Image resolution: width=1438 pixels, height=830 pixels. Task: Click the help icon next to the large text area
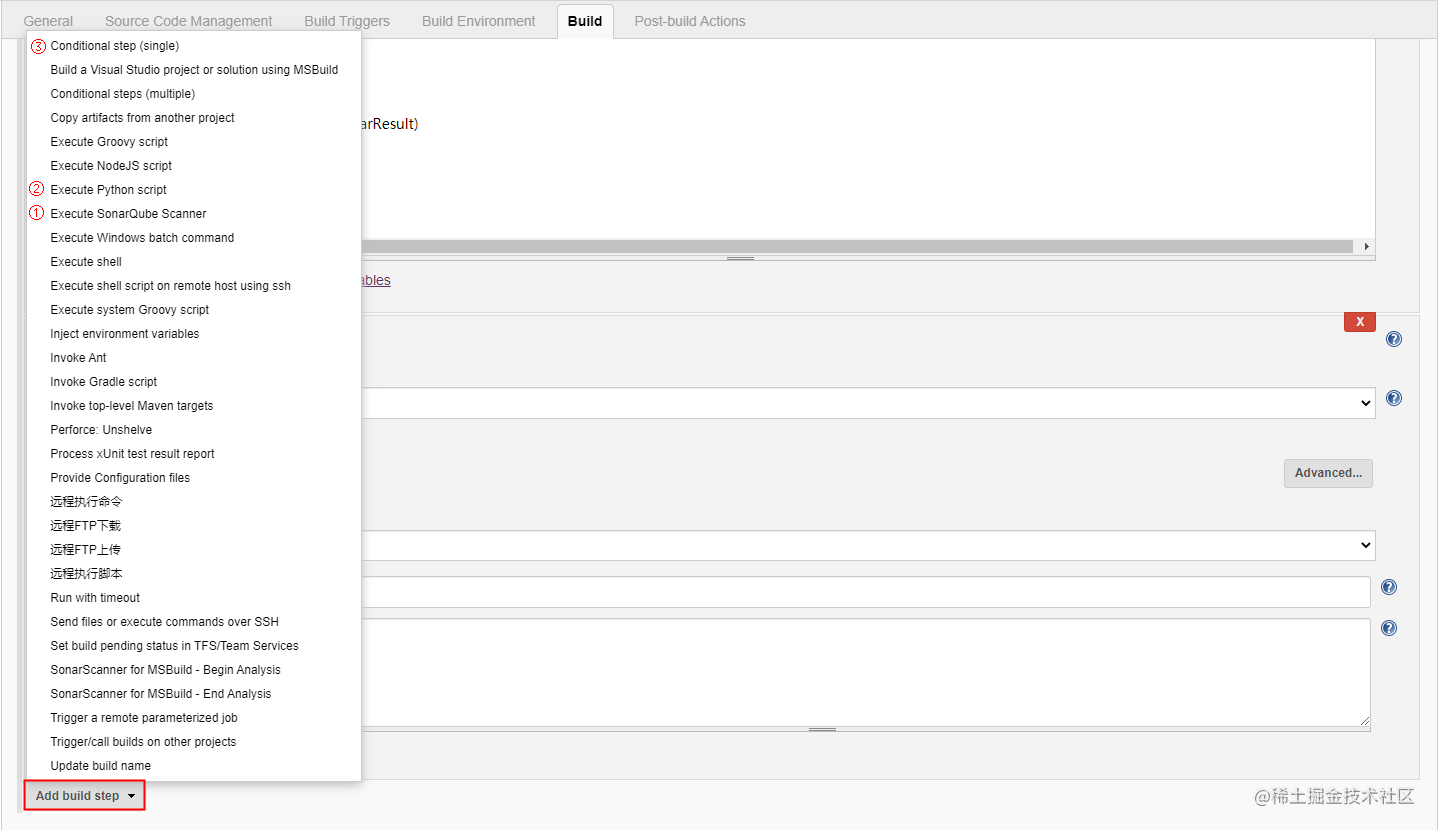[x=1388, y=628]
